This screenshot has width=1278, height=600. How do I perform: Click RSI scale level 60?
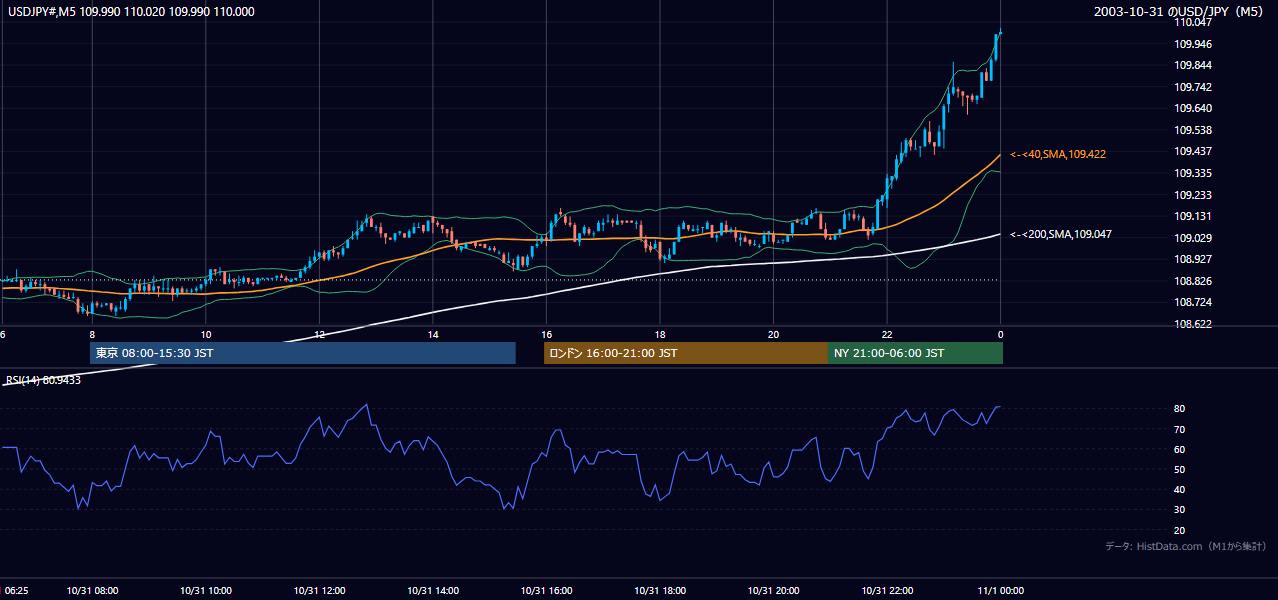[x=1180, y=449]
